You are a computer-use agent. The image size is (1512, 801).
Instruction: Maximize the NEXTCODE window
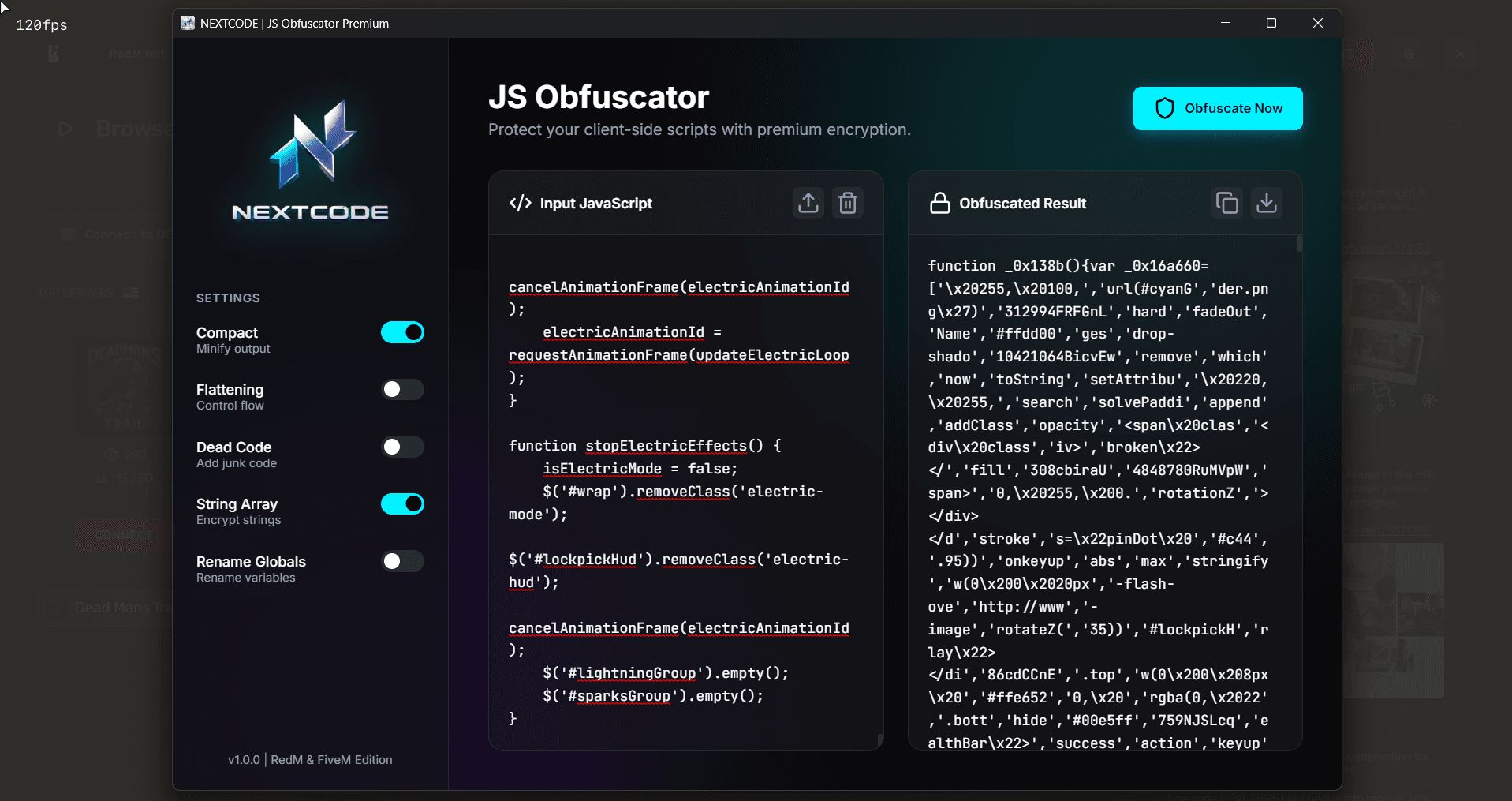(1271, 23)
